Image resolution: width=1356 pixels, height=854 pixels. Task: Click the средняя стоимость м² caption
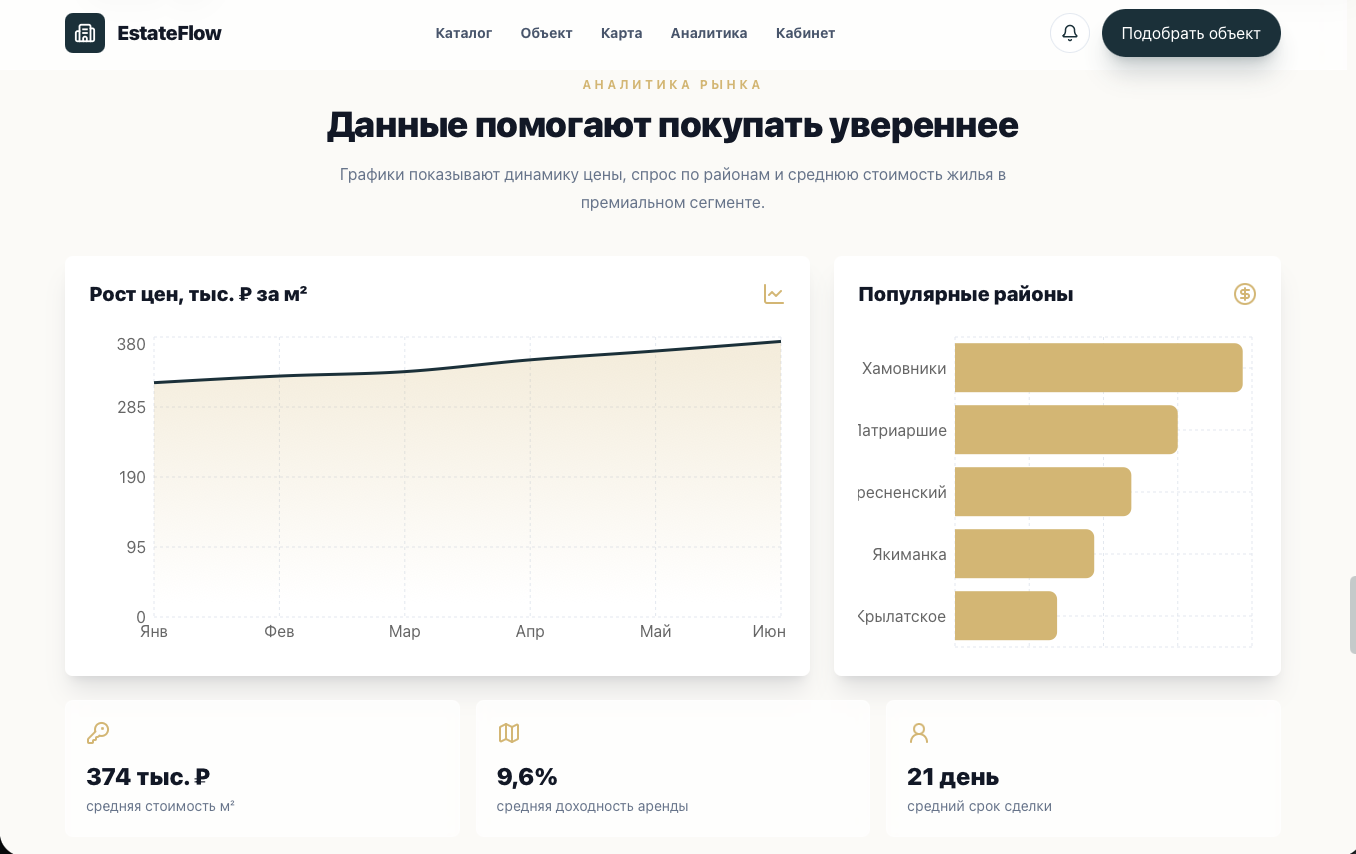pyautogui.click(x=160, y=806)
